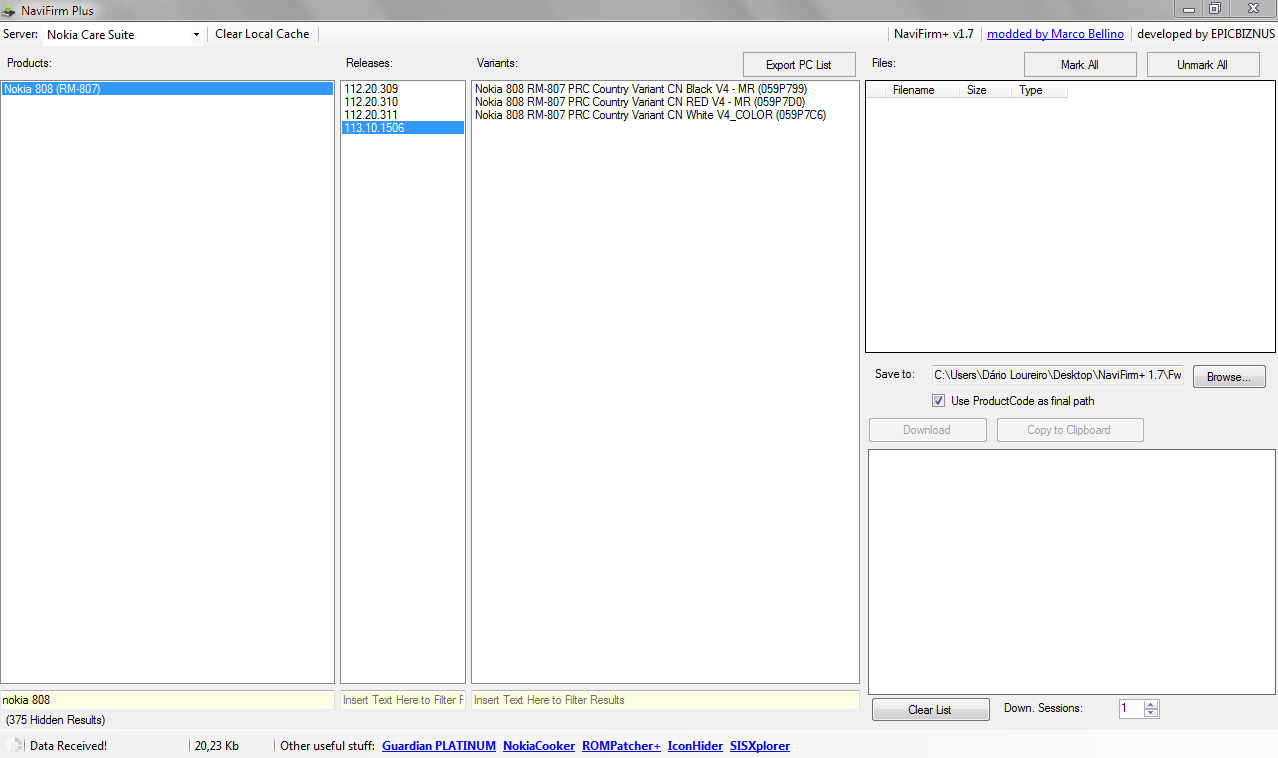
Task: Select variant CN White V4_COLOR (059P7C6)
Action: [665, 115]
